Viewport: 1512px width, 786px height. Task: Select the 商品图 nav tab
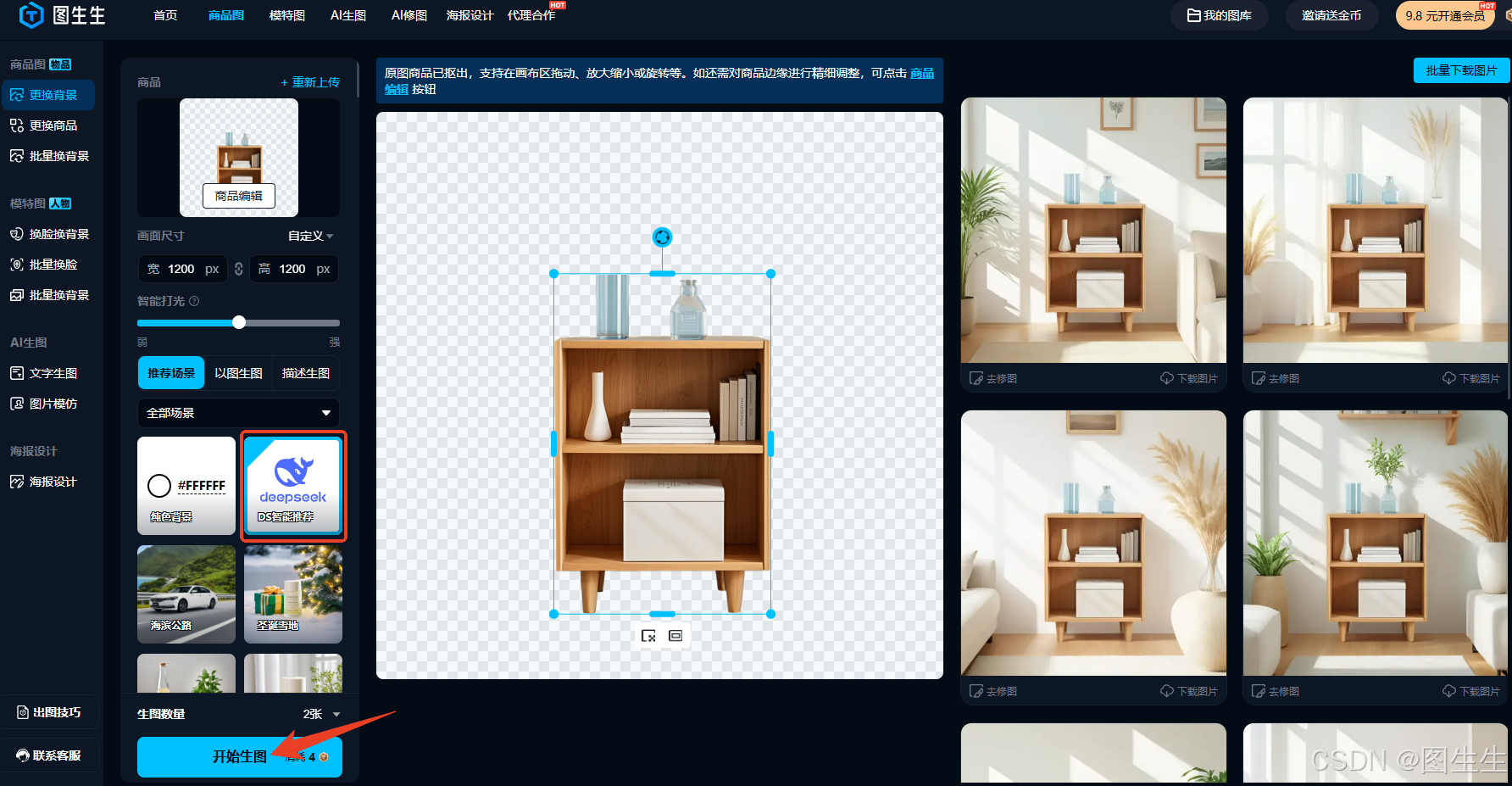(226, 15)
